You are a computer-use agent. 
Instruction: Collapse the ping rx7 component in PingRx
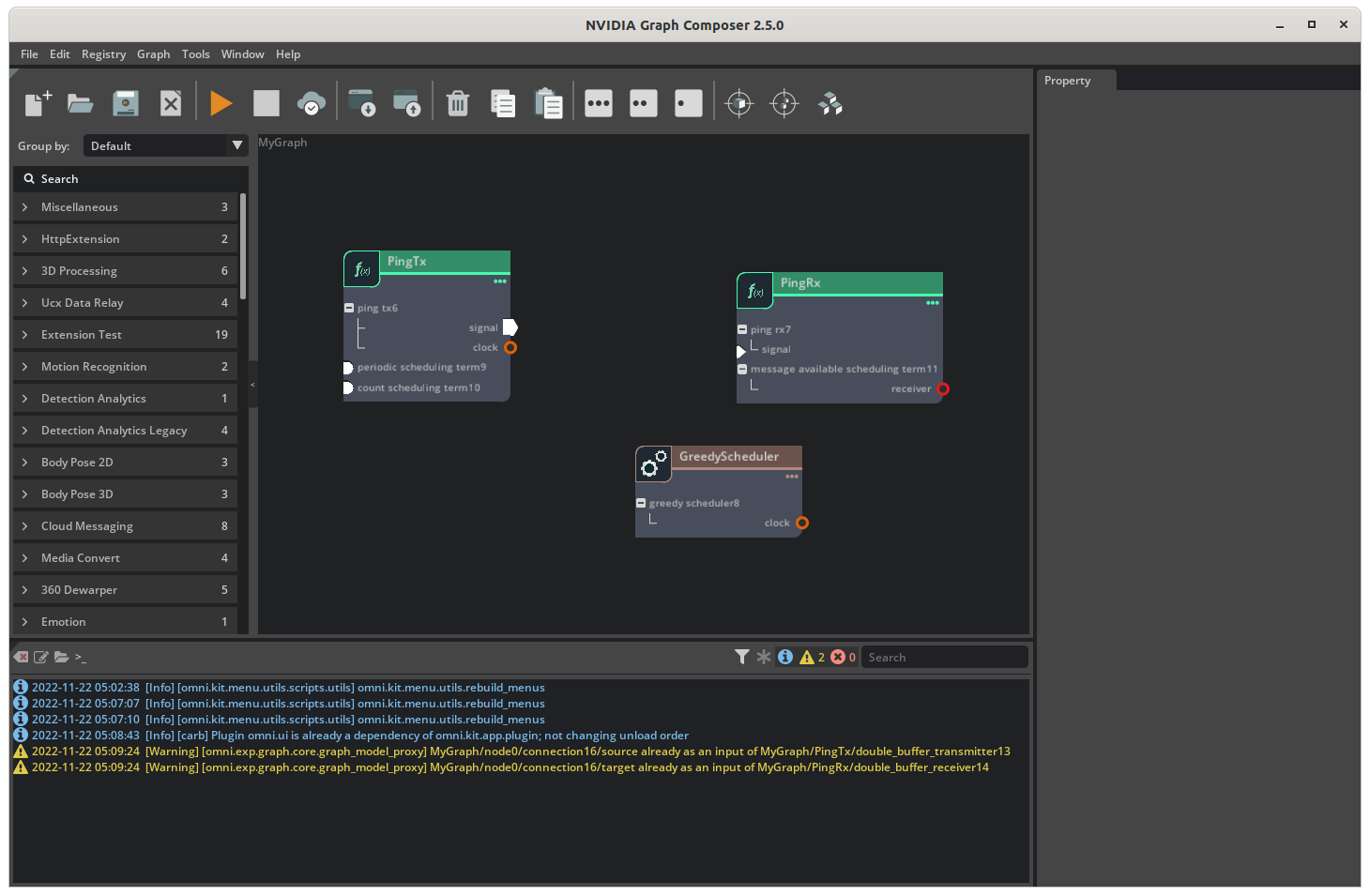coord(742,329)
